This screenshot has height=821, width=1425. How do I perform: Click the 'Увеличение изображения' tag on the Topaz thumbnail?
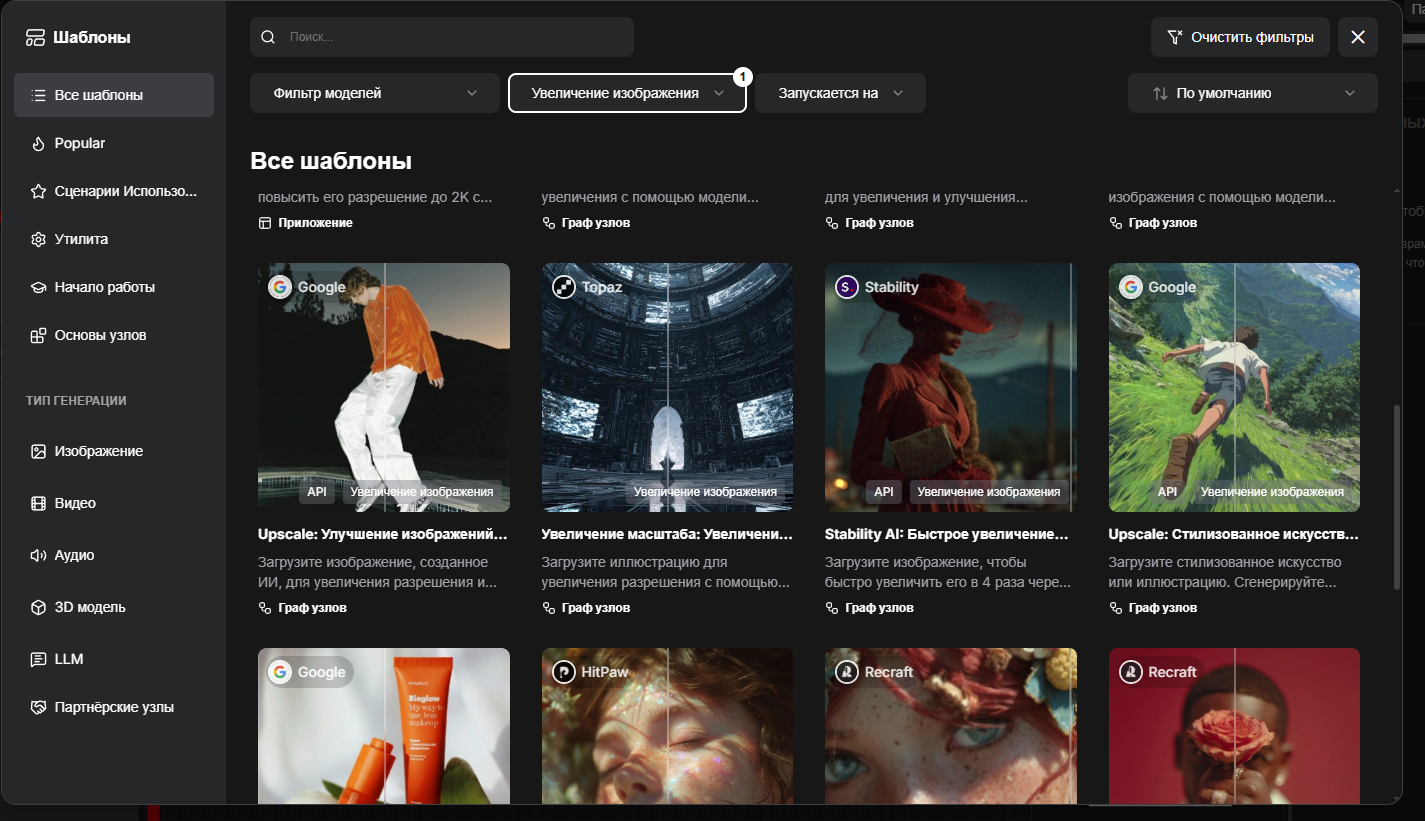(705, 492)
